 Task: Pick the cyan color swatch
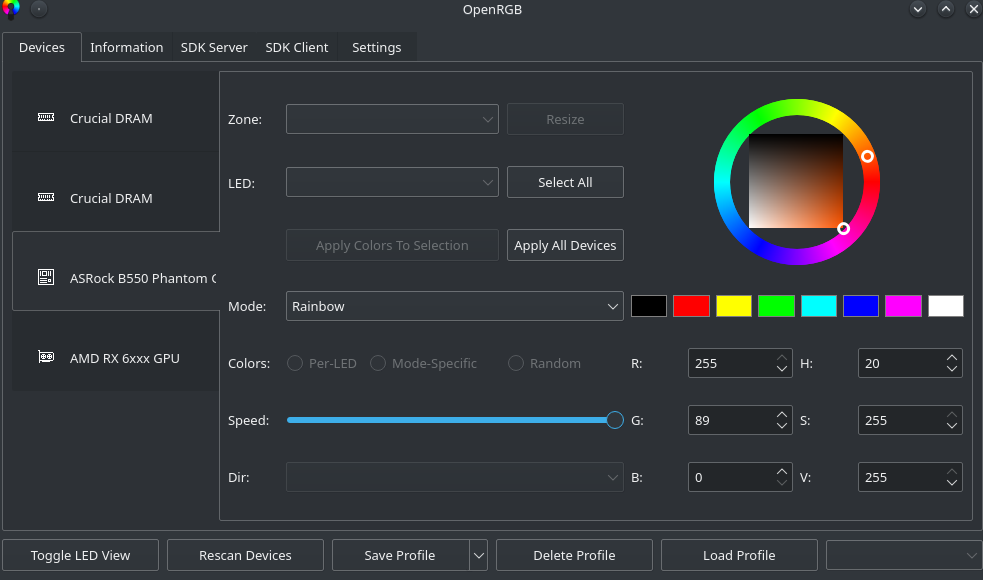tap(819, 306)
